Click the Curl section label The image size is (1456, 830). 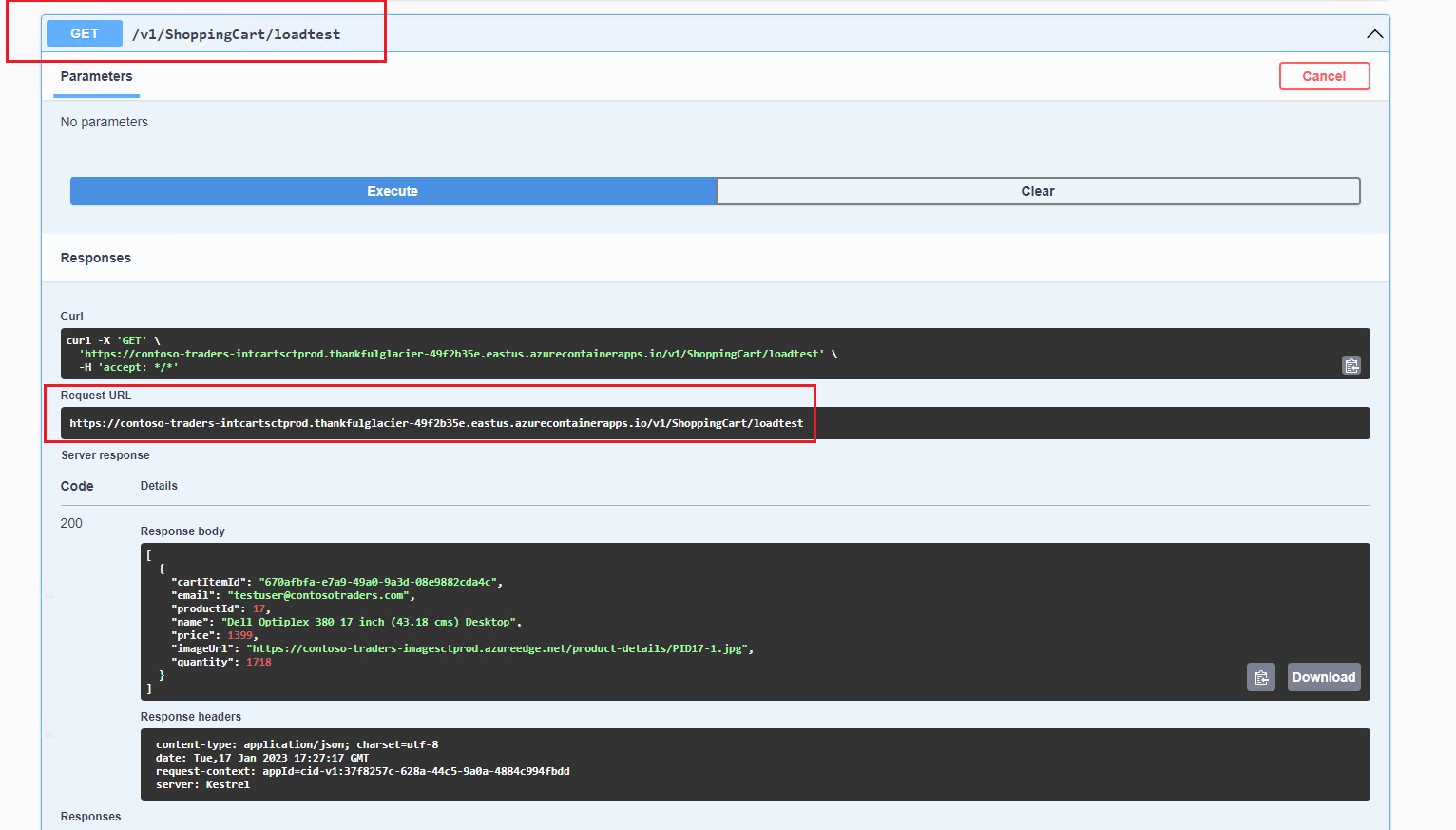click(72, 317)
